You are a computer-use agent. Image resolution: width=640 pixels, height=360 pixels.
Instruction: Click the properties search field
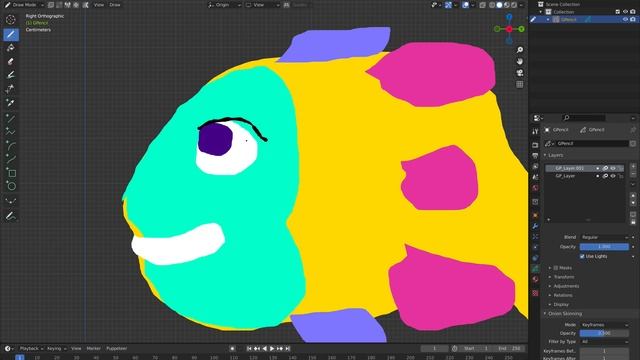[584, 118]
